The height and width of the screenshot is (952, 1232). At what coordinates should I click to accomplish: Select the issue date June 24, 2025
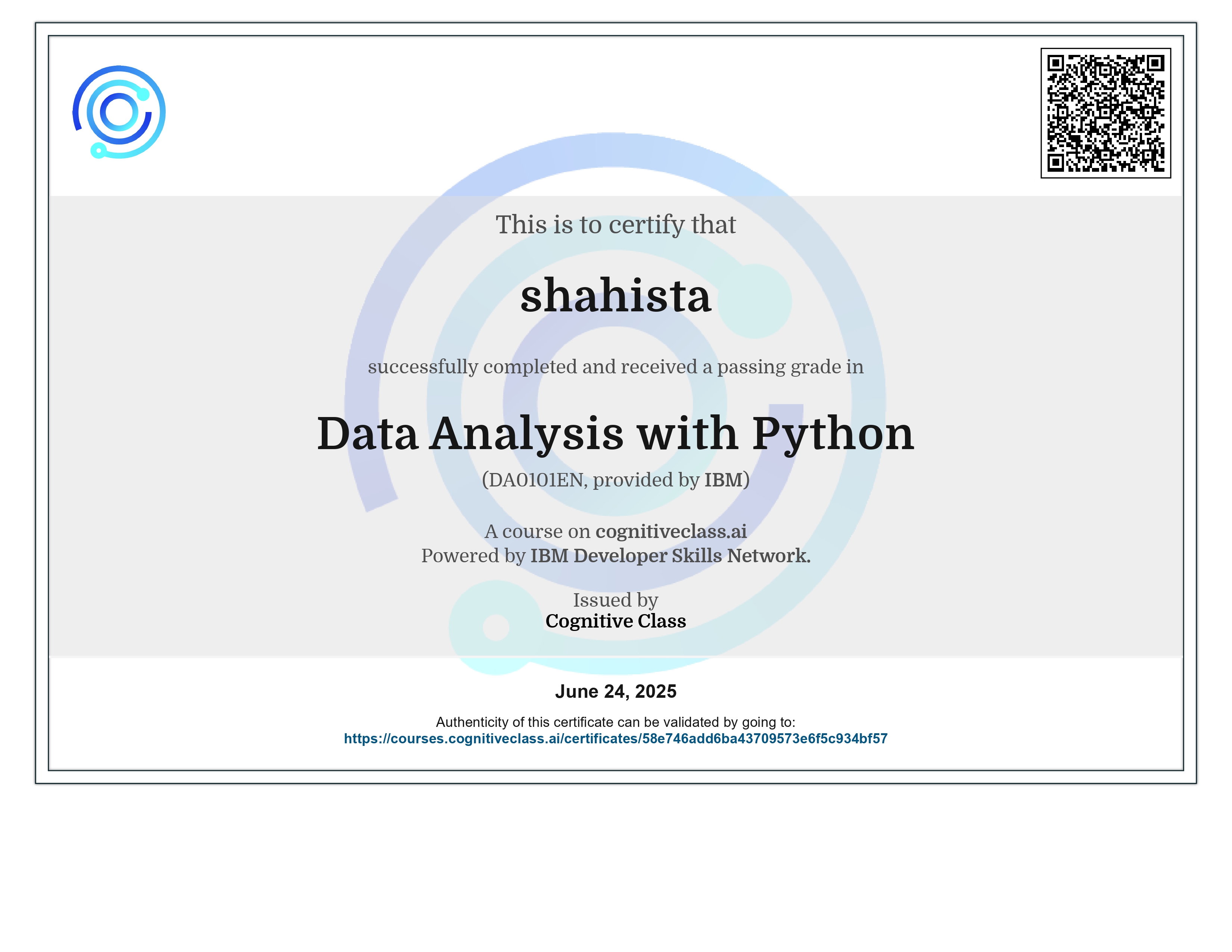coord(616,691)
